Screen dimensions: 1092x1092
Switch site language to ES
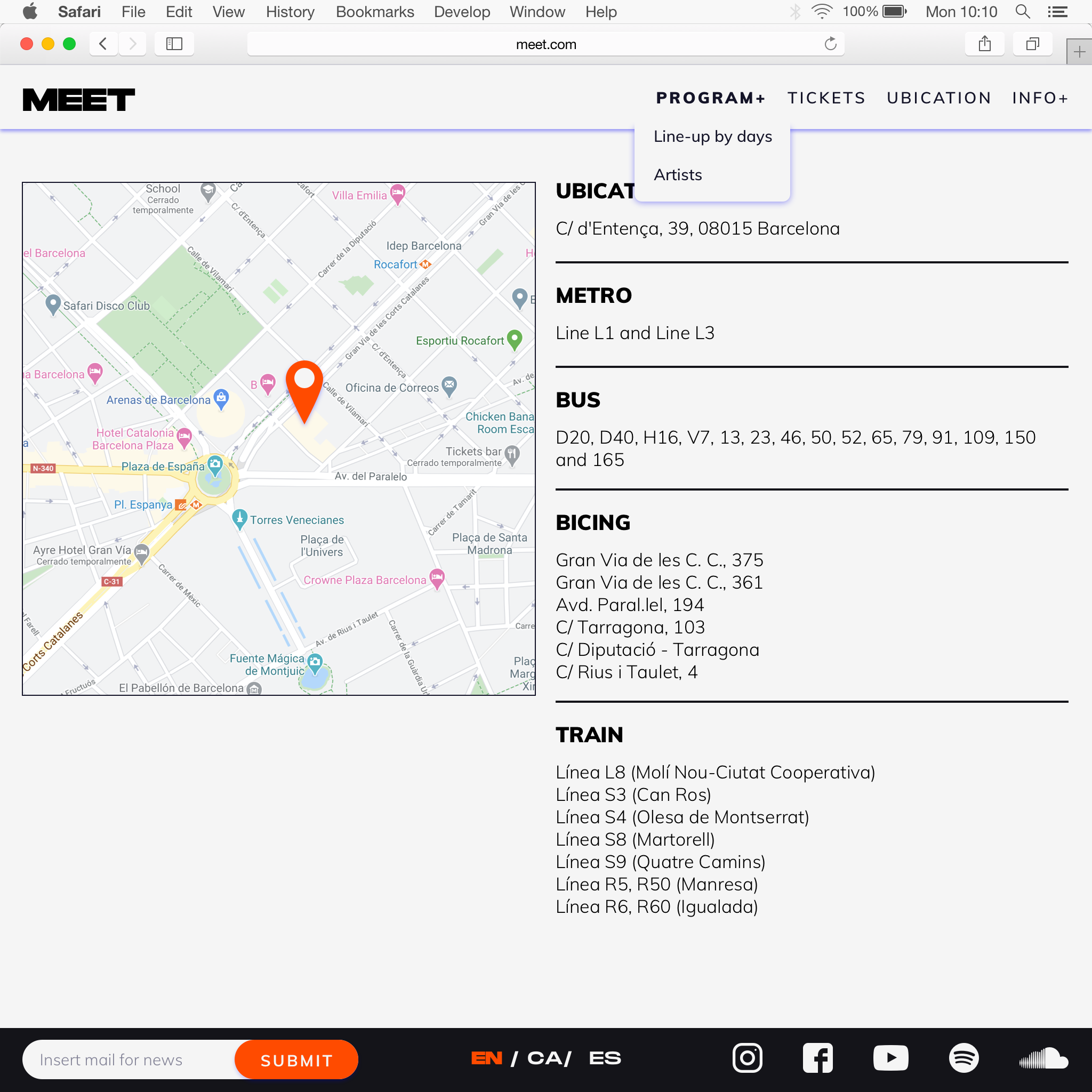(604, 1058)
